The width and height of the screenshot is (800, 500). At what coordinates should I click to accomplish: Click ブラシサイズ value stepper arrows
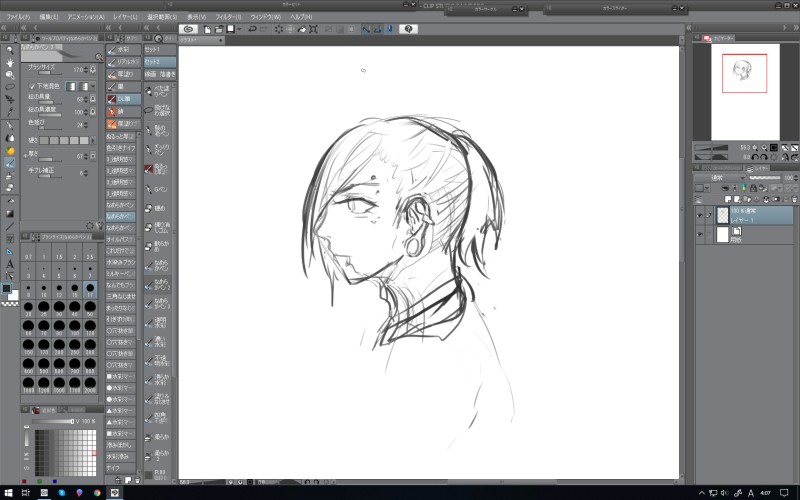click(86, 70)
